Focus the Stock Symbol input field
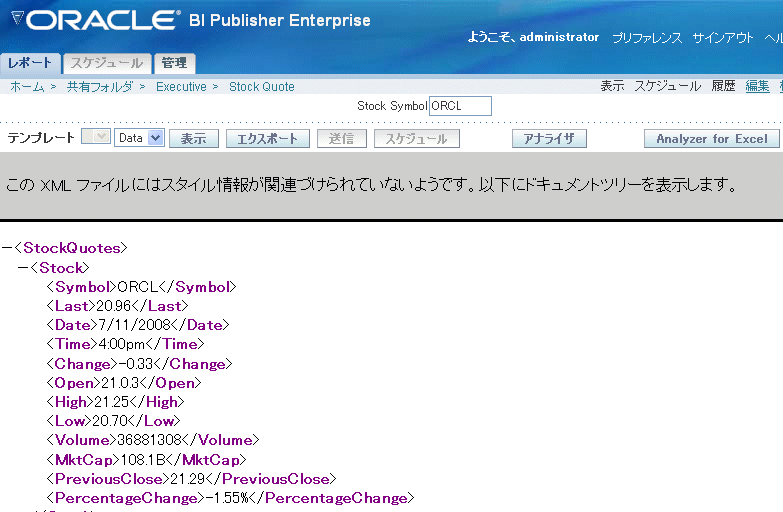 [x=460, y=106]
